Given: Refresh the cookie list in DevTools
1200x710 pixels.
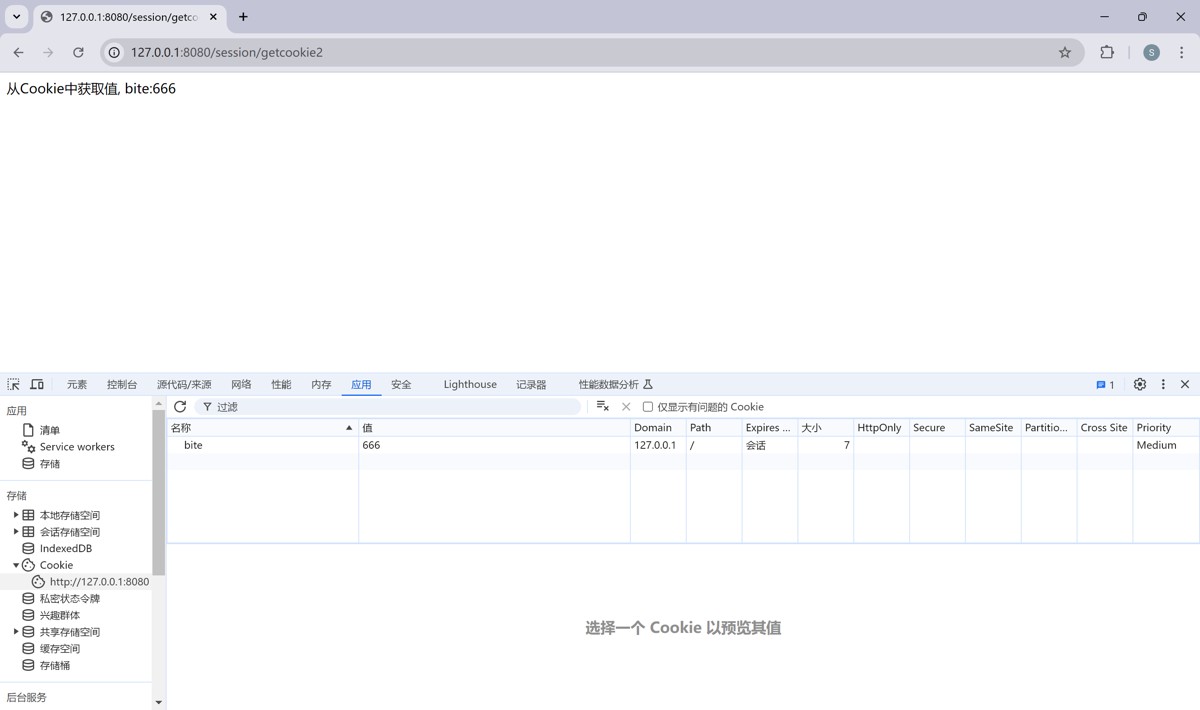Looking at the screenshot, I should (180, 407).
